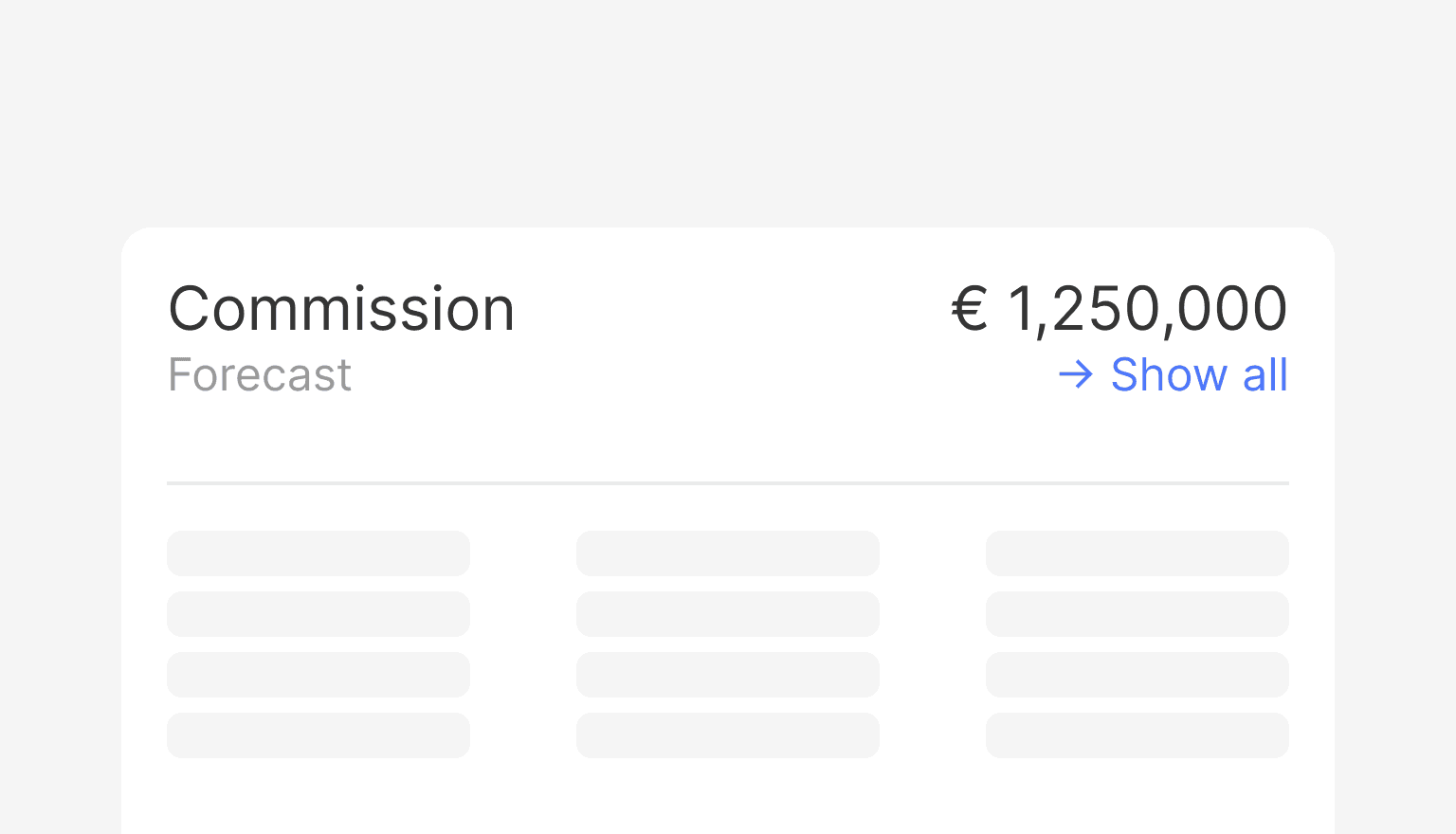Viewport: 1456px width, 834px height.
Task: Click the second placeholder in middle column
Action: pyautogui.click(x=728, y=614)
